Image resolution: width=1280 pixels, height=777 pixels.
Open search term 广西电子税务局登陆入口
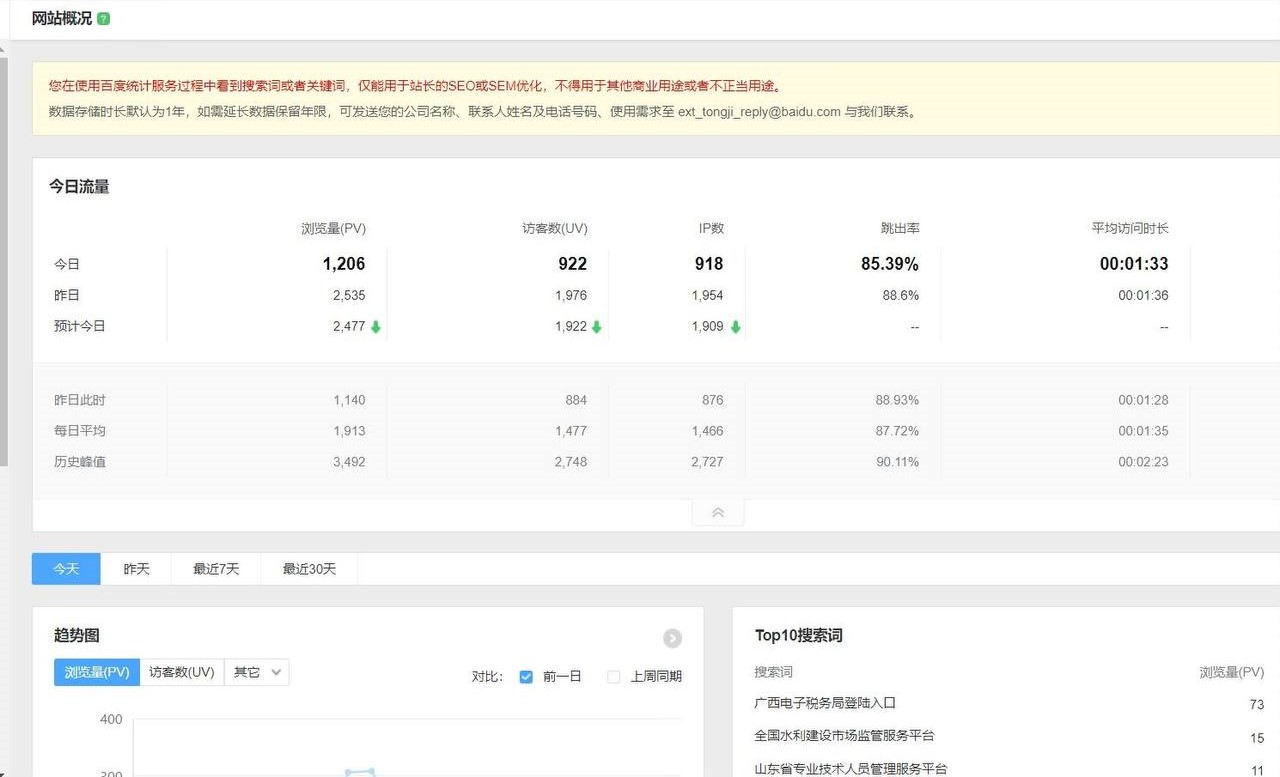(x=825, y=703)
